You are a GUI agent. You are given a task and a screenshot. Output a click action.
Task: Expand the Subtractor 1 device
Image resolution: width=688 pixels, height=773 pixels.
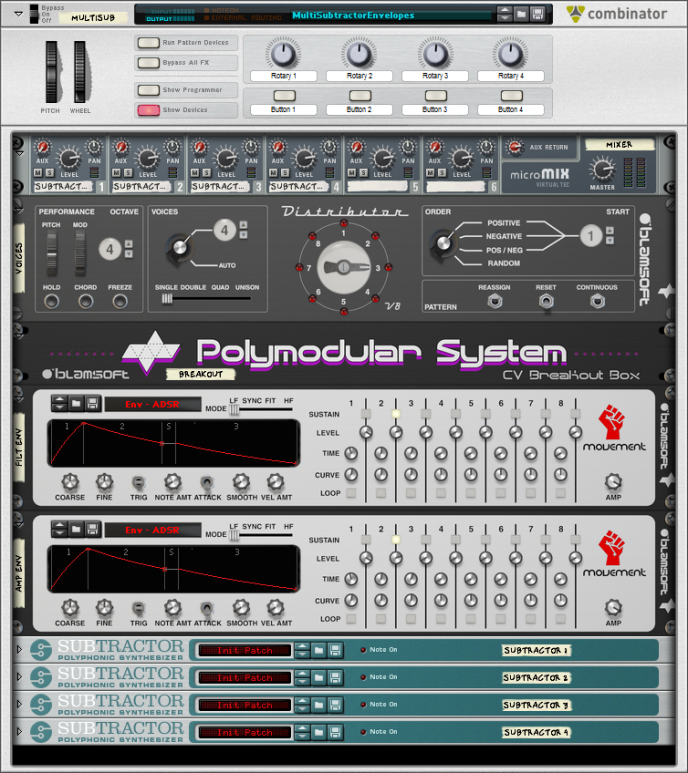(19, 650)
